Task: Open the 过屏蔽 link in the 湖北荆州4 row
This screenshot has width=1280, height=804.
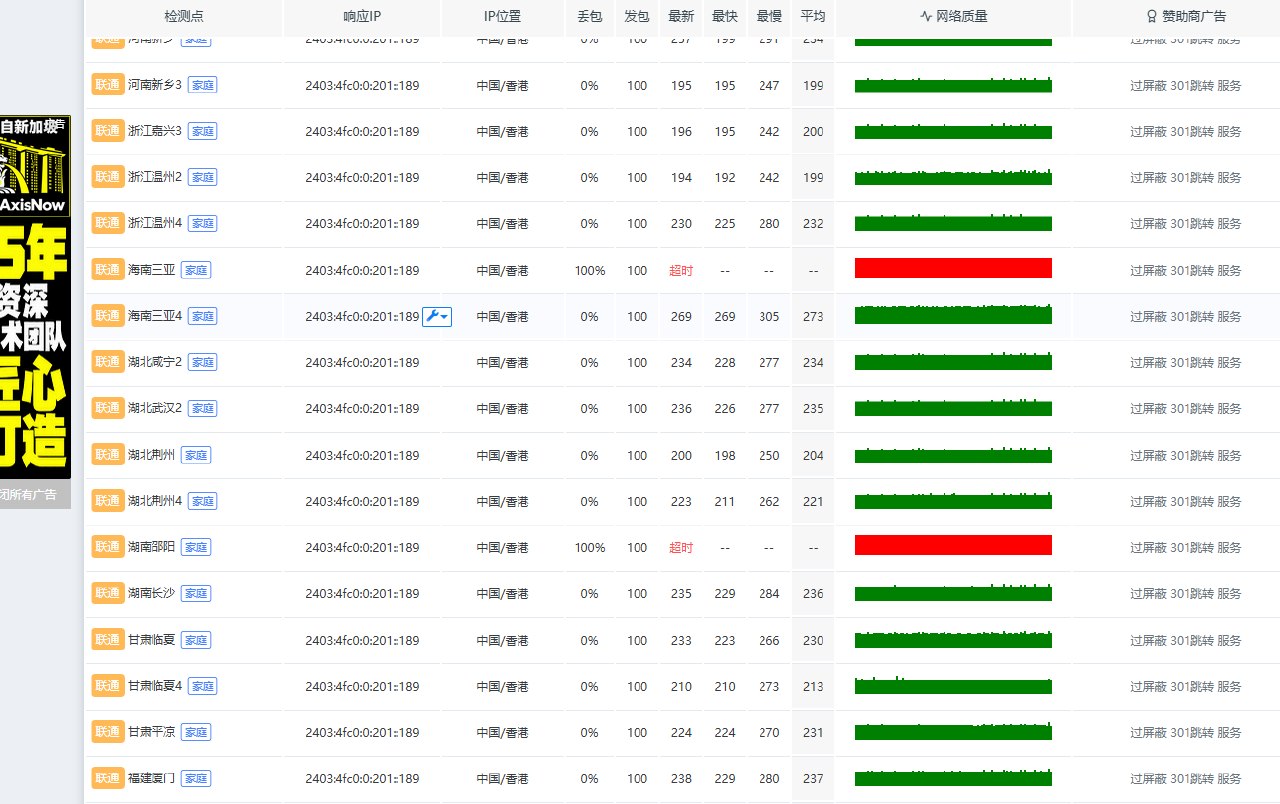Action: [1148, 502]
